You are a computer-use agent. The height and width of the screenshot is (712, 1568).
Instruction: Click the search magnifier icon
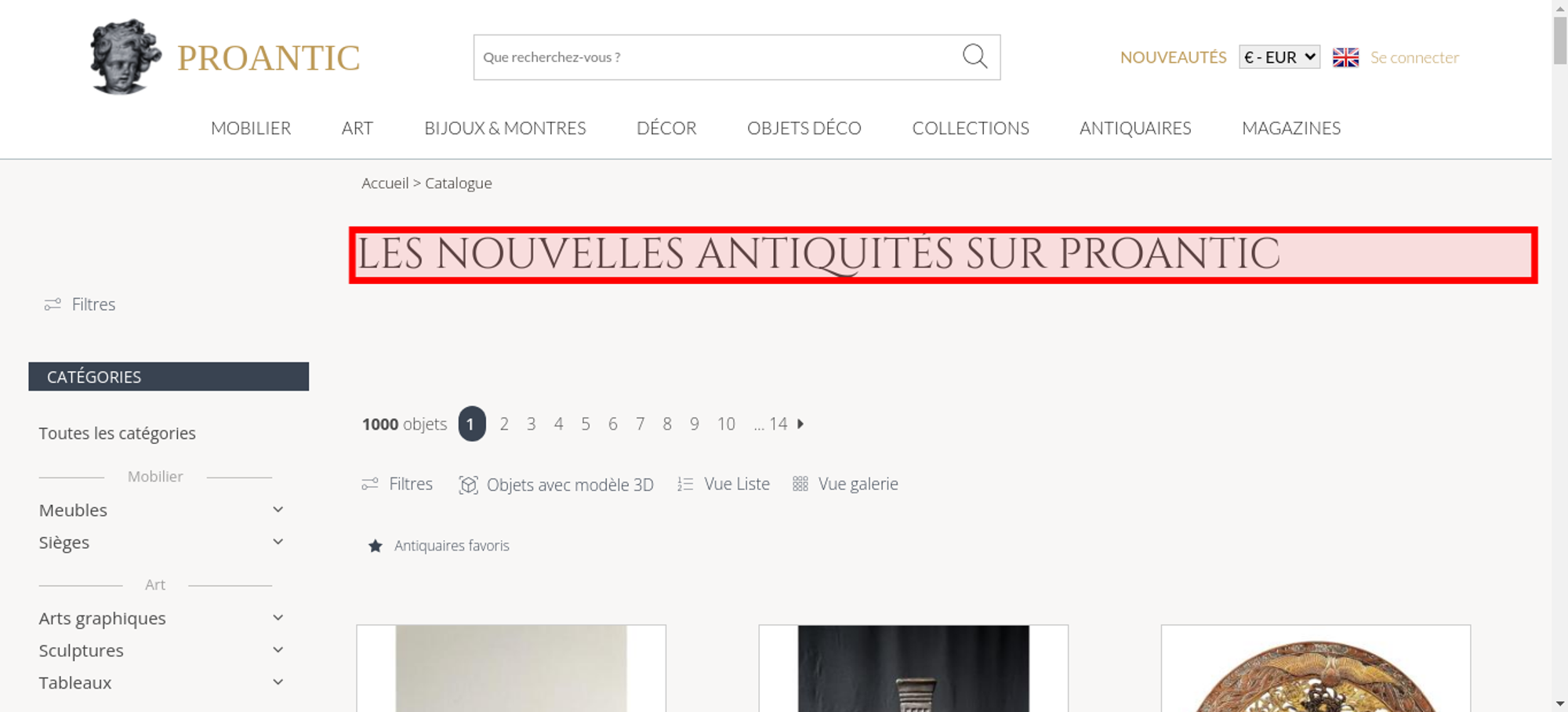(x=975, y=56)
